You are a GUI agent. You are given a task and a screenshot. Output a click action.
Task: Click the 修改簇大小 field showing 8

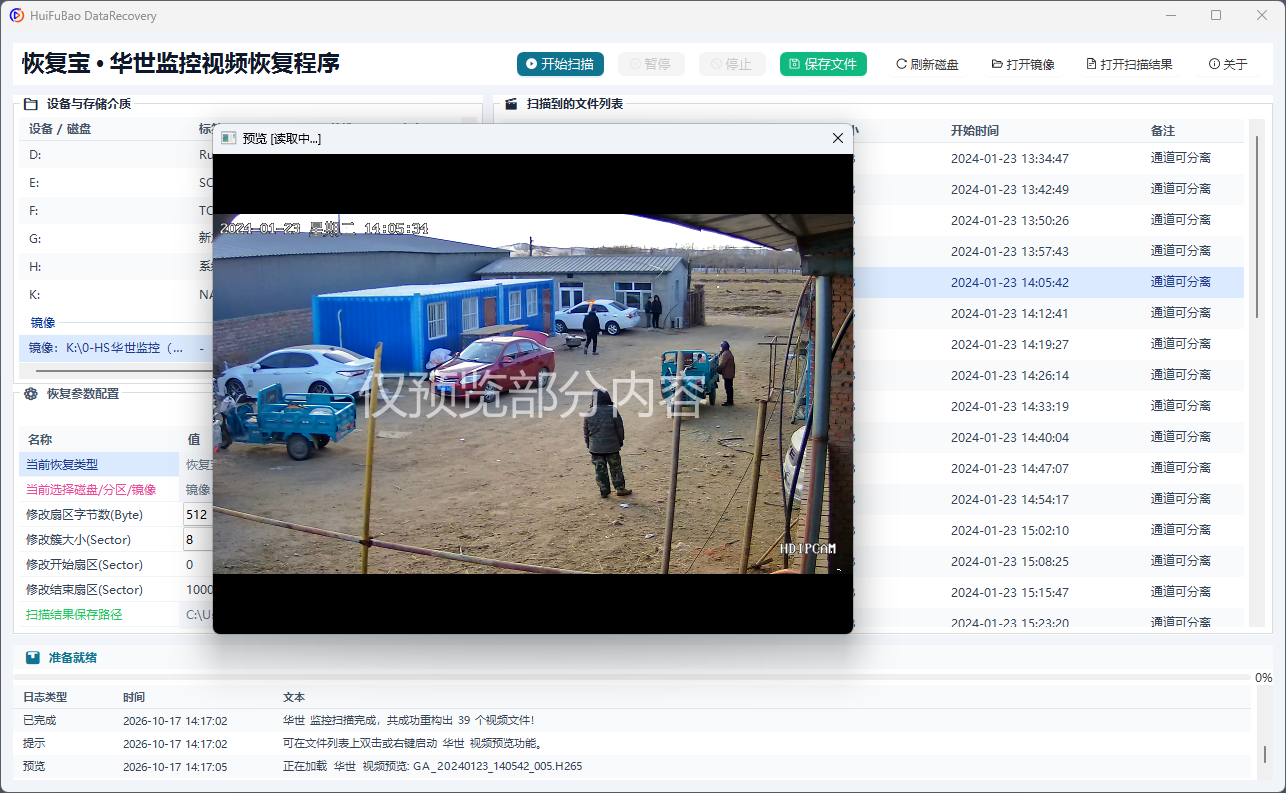coord(198,539)
